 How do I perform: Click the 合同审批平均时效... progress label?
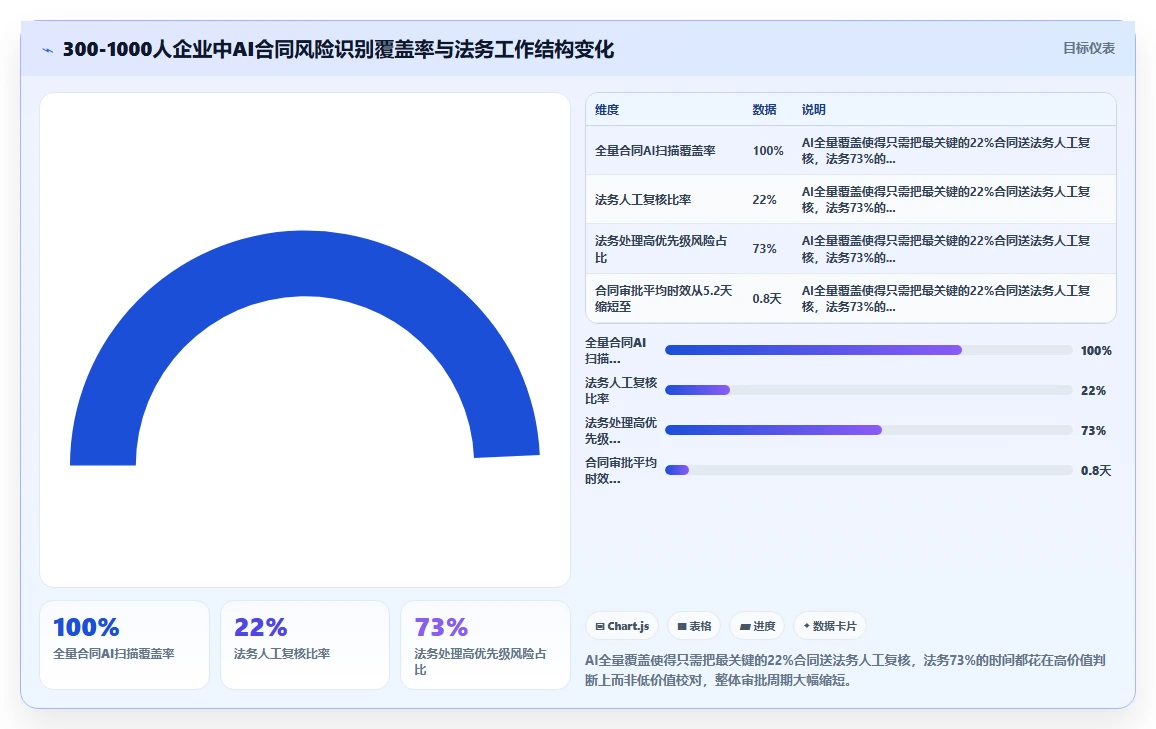tap(621, 470)
